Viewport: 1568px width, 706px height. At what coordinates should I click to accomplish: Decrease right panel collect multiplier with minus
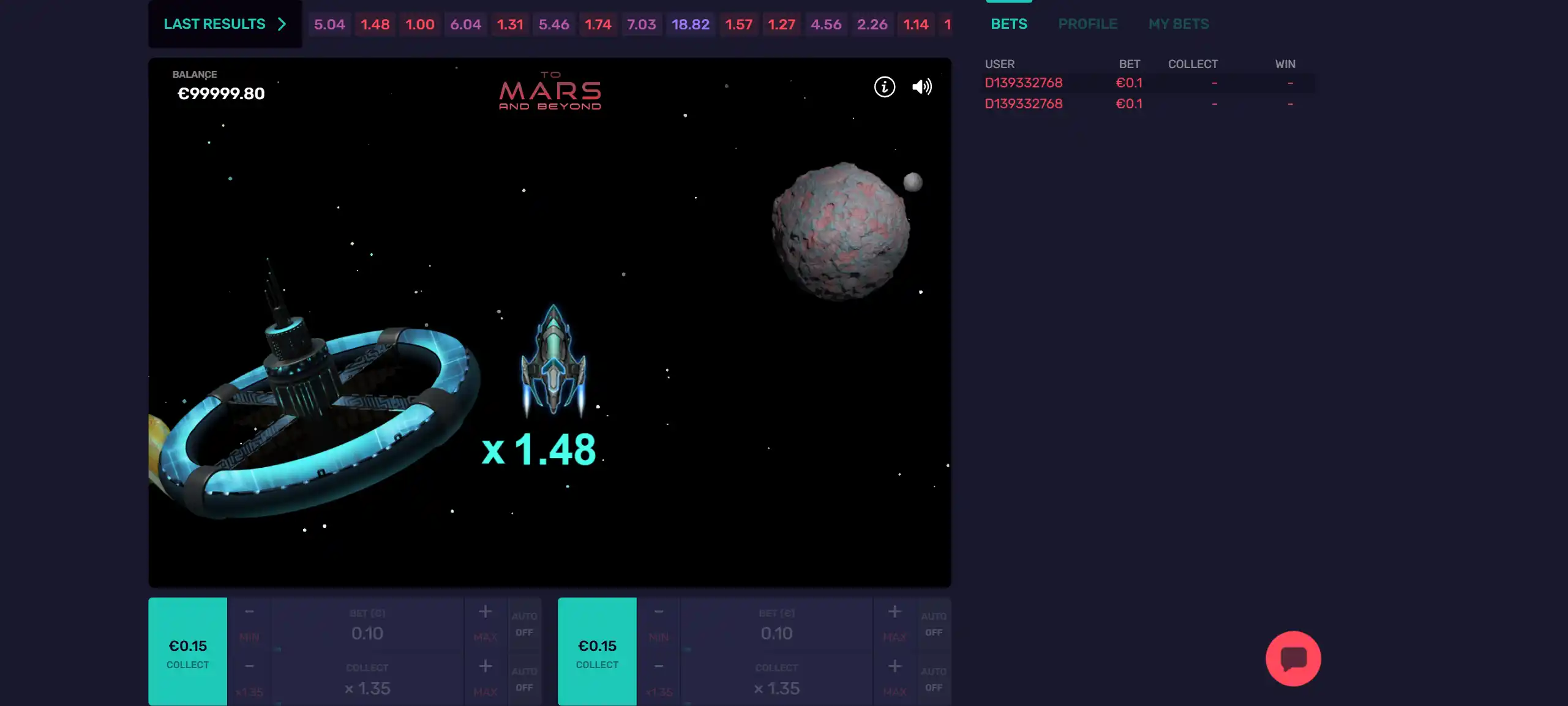(658, 666)
